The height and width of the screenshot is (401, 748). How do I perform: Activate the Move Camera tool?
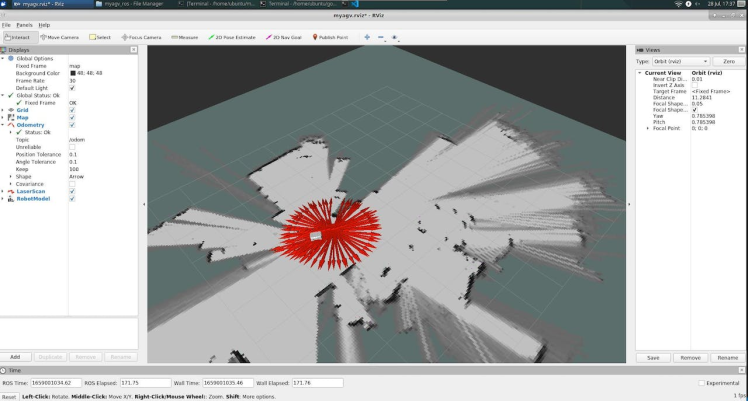[61, 37]
